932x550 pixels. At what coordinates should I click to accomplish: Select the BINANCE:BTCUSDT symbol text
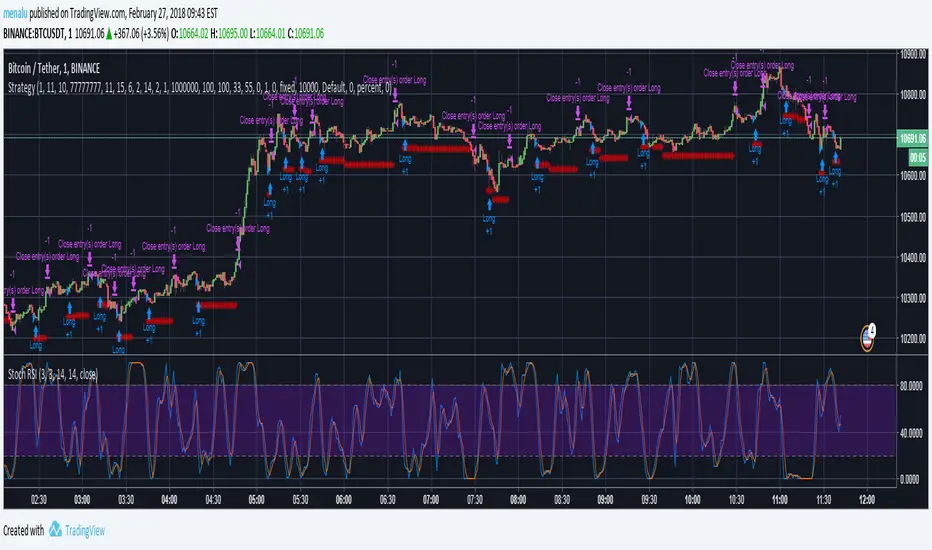click(34, 34)
